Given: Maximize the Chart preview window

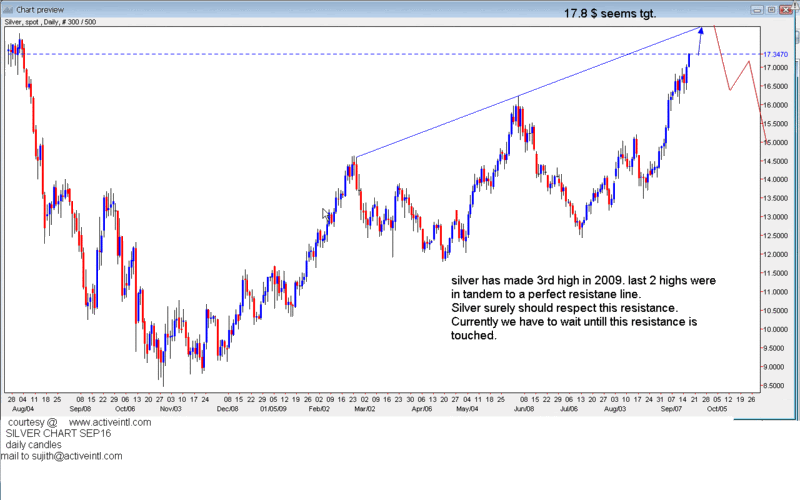Looking at the screenshot, I should click(772, 8).
